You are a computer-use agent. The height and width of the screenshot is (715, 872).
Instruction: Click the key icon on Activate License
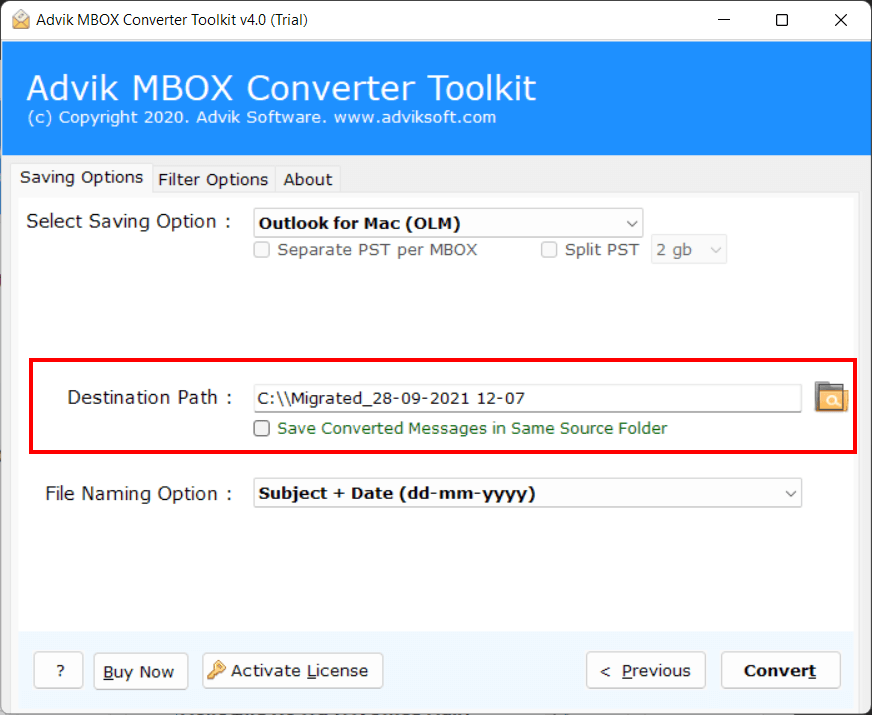click(216, 670)
